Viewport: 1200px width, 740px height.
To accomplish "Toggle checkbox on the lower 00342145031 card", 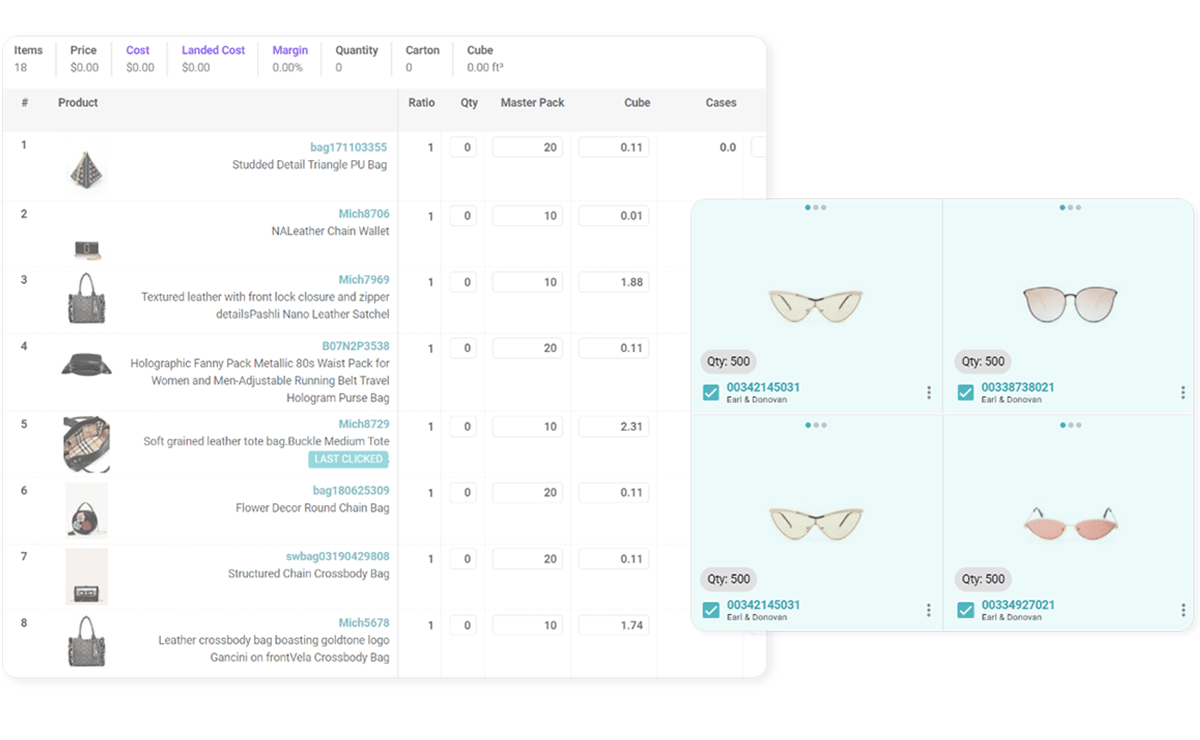I will coord(711,610).
